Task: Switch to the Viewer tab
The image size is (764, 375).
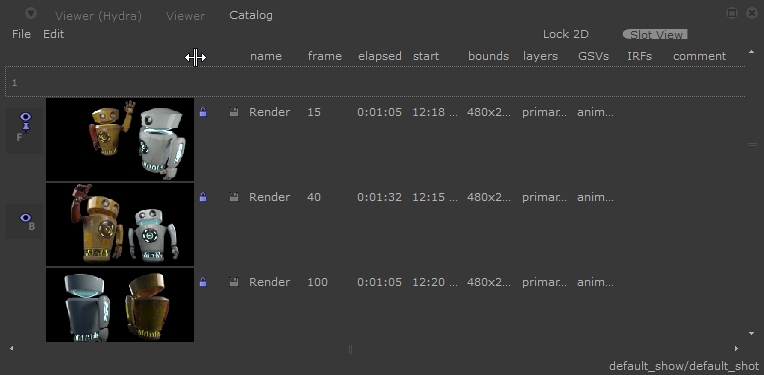Action: pos(186,16)
